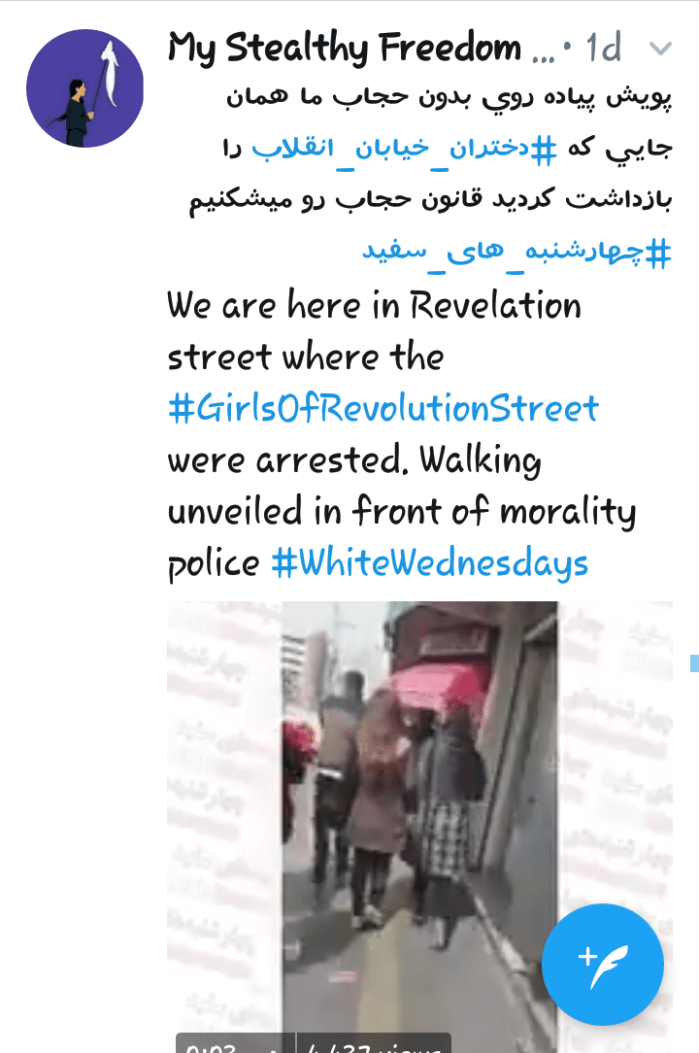699x1053 pixels.
Task: Open the #GirlsOfRevolutionStreet hashtag
Action: tap(383, 408)
